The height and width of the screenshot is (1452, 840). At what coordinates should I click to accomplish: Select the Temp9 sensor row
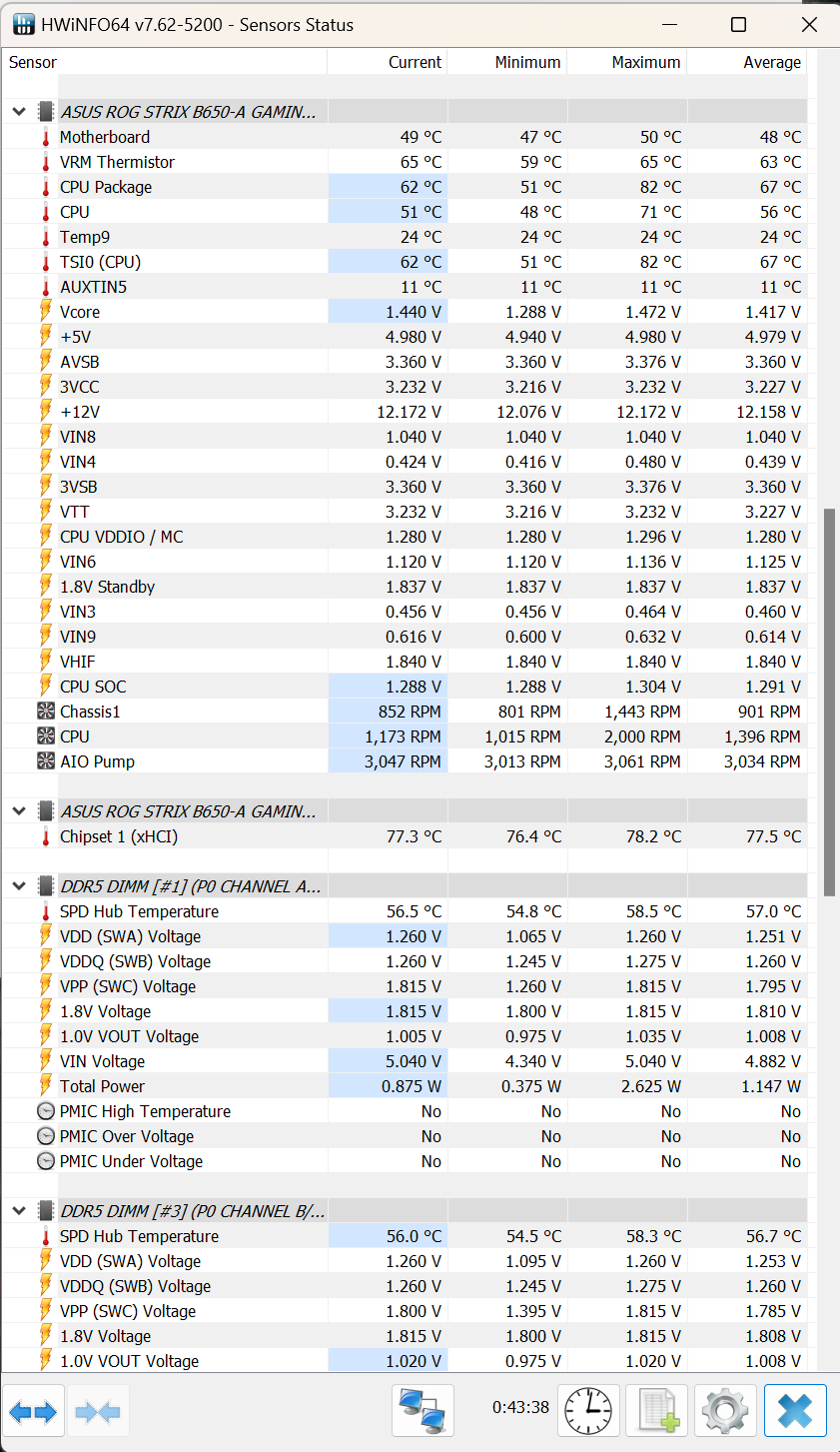point(405,237)
